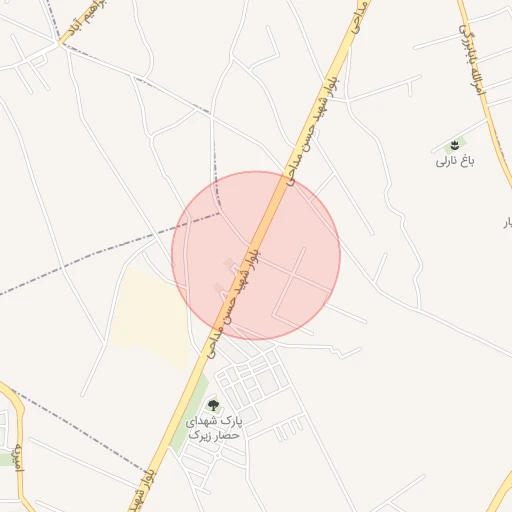Click the امیریه label on the yellow road
512x512 pixels.
[x=19, y=458]
